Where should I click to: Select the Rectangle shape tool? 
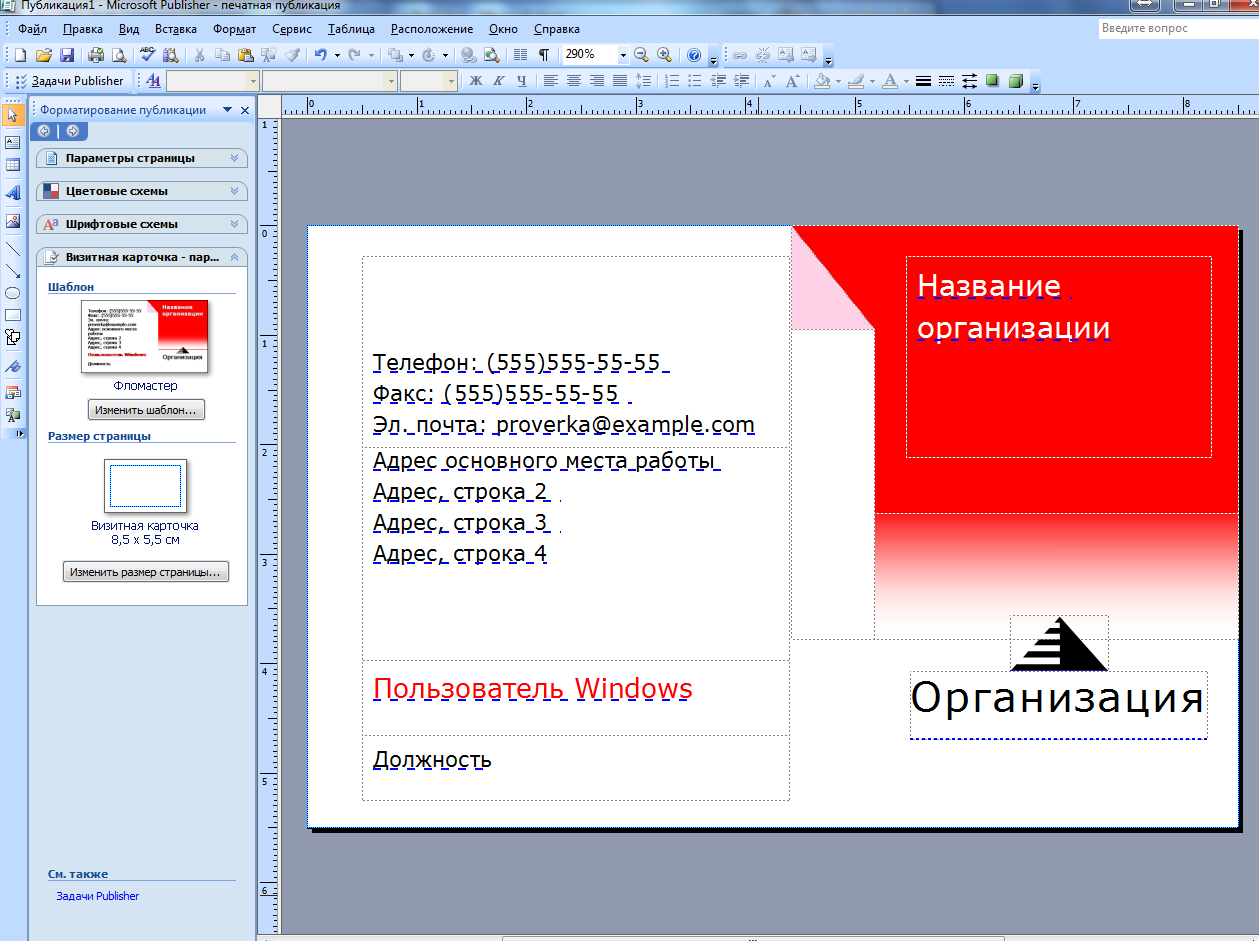pyautogui.click(x=13, y=315)
